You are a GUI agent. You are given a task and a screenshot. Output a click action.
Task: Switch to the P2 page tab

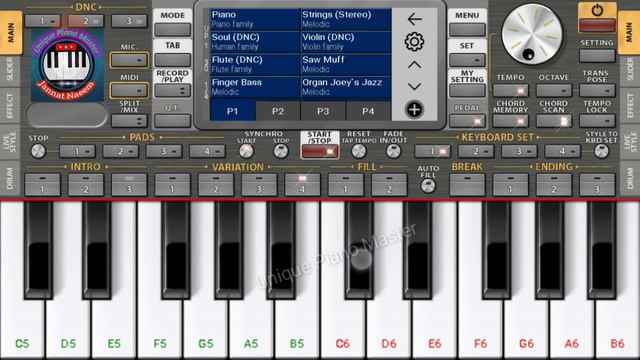(x=278, y=111)
